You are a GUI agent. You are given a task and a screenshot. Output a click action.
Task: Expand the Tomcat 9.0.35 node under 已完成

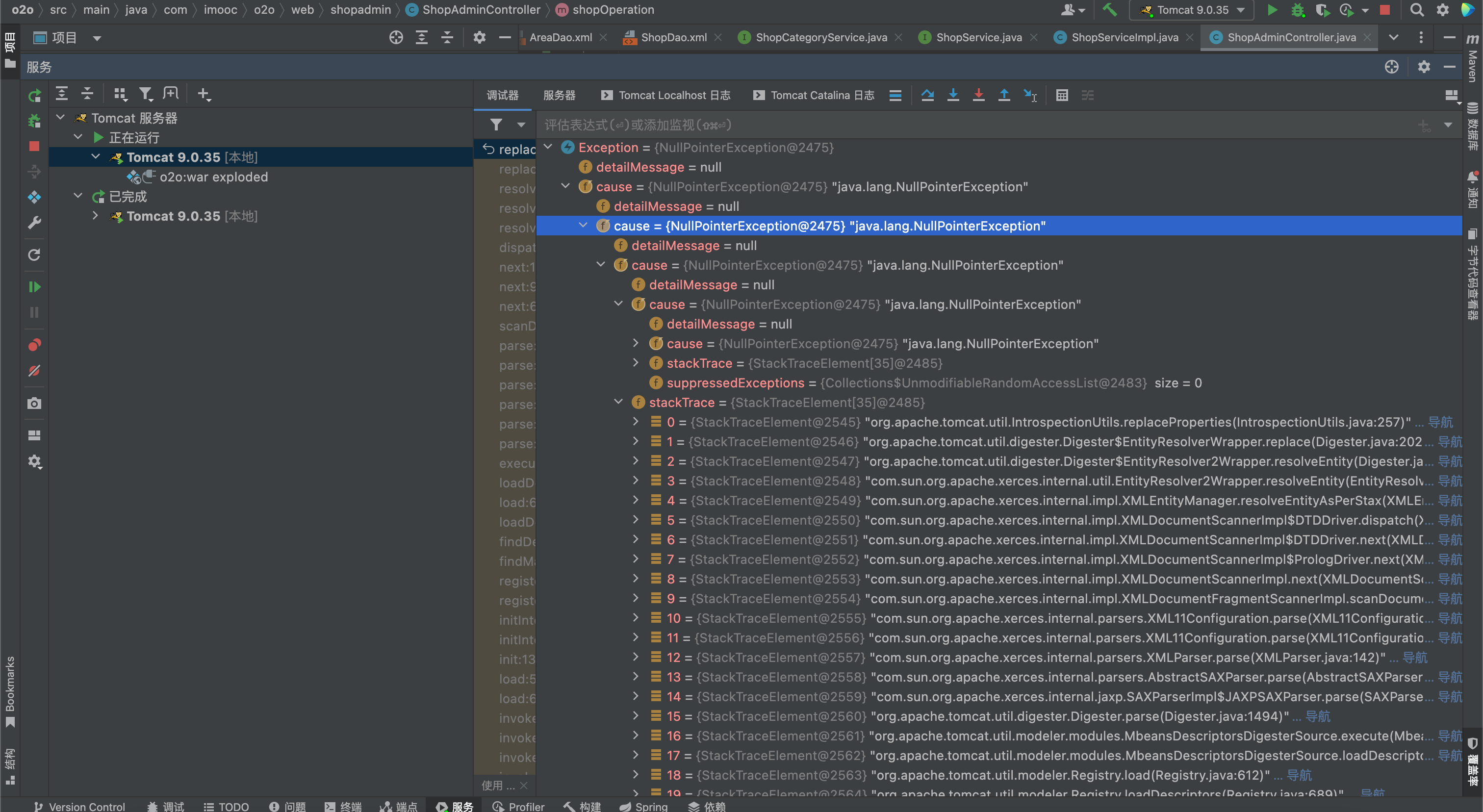tap(96, 216)
